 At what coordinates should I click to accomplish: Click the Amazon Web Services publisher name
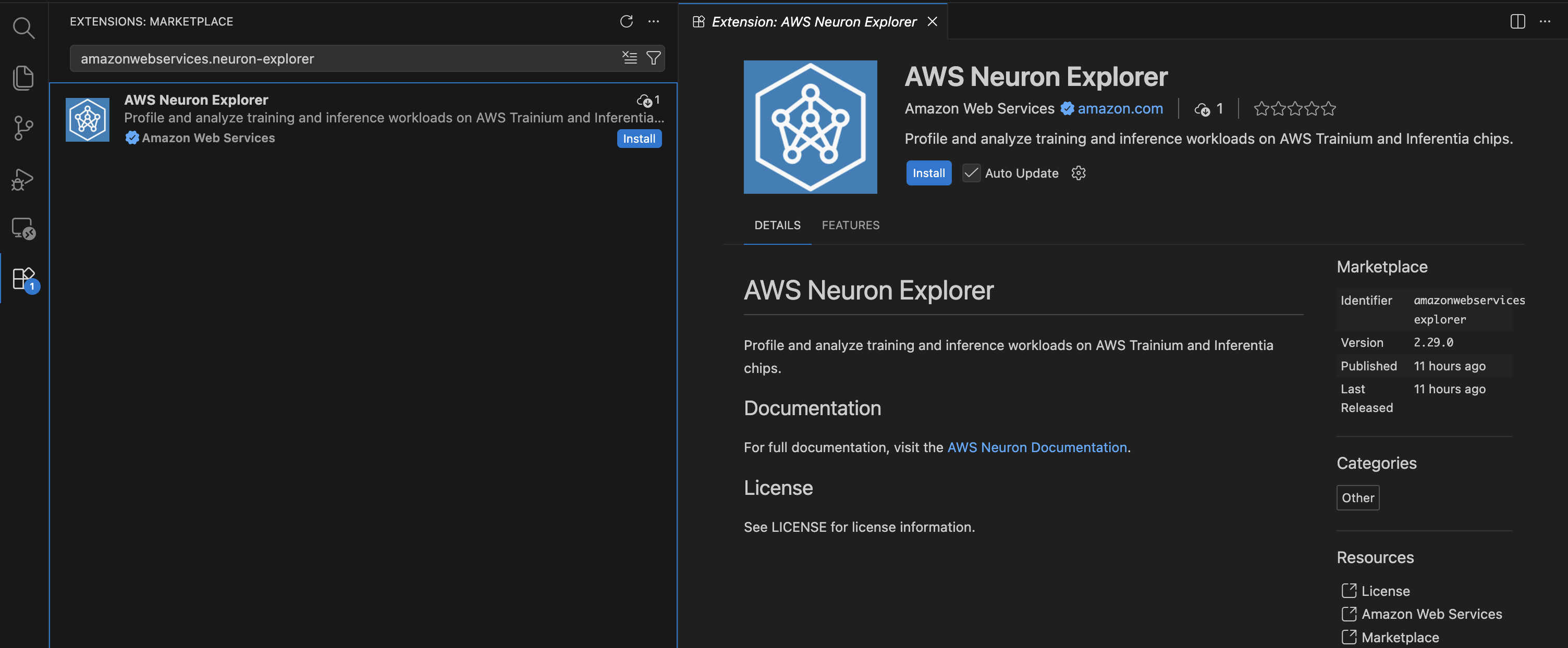(x=979, y=108)
